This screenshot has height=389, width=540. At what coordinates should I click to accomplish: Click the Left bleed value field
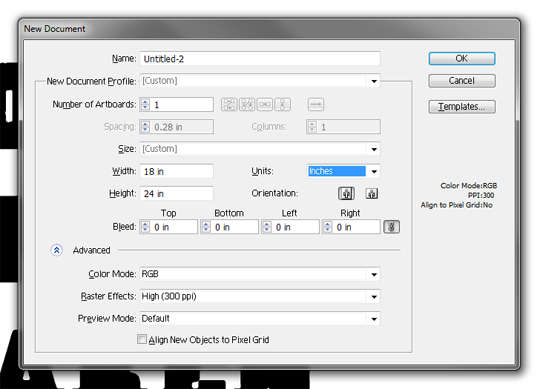[x=296, y=227]
